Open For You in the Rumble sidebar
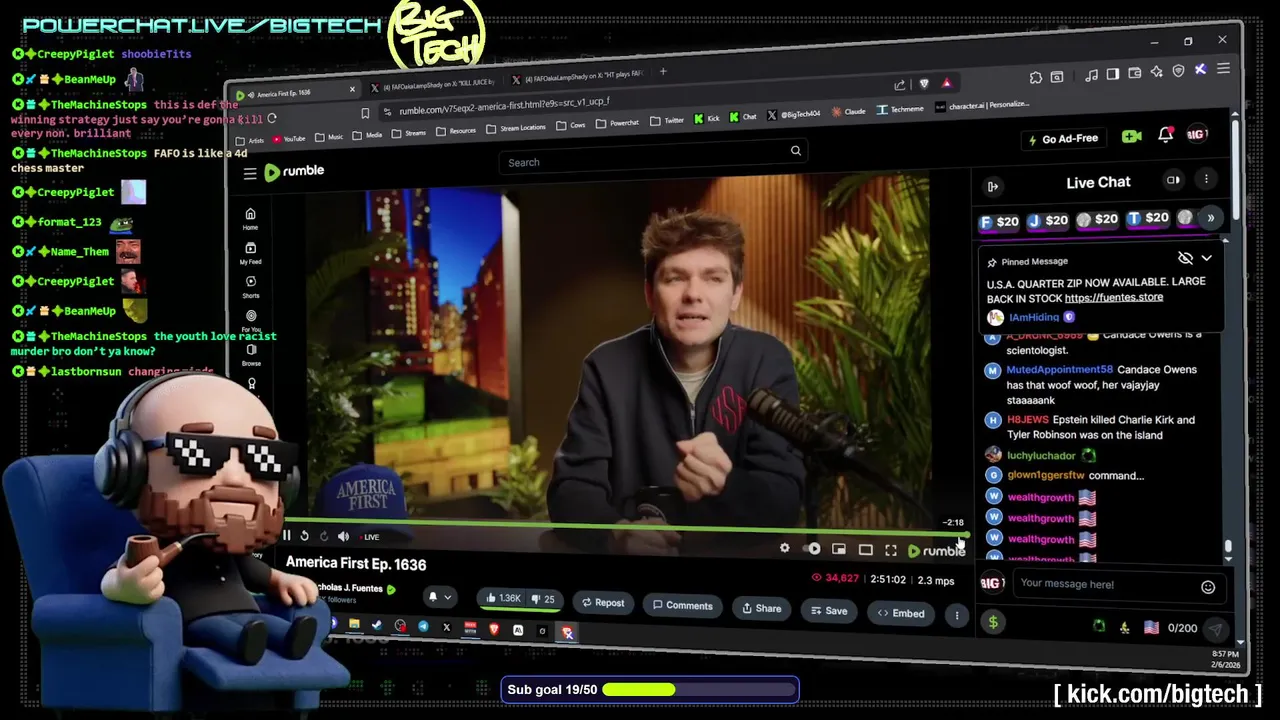 [251, 321]
